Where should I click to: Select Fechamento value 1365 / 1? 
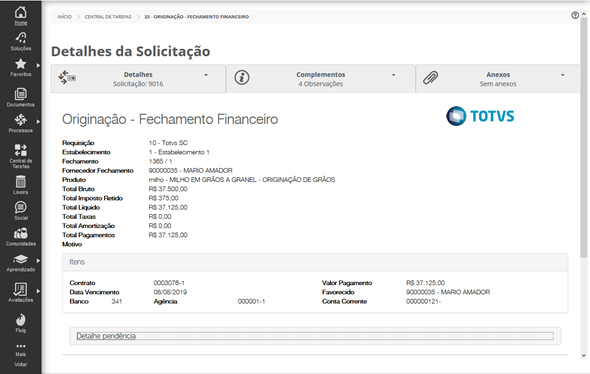point(160,161)
